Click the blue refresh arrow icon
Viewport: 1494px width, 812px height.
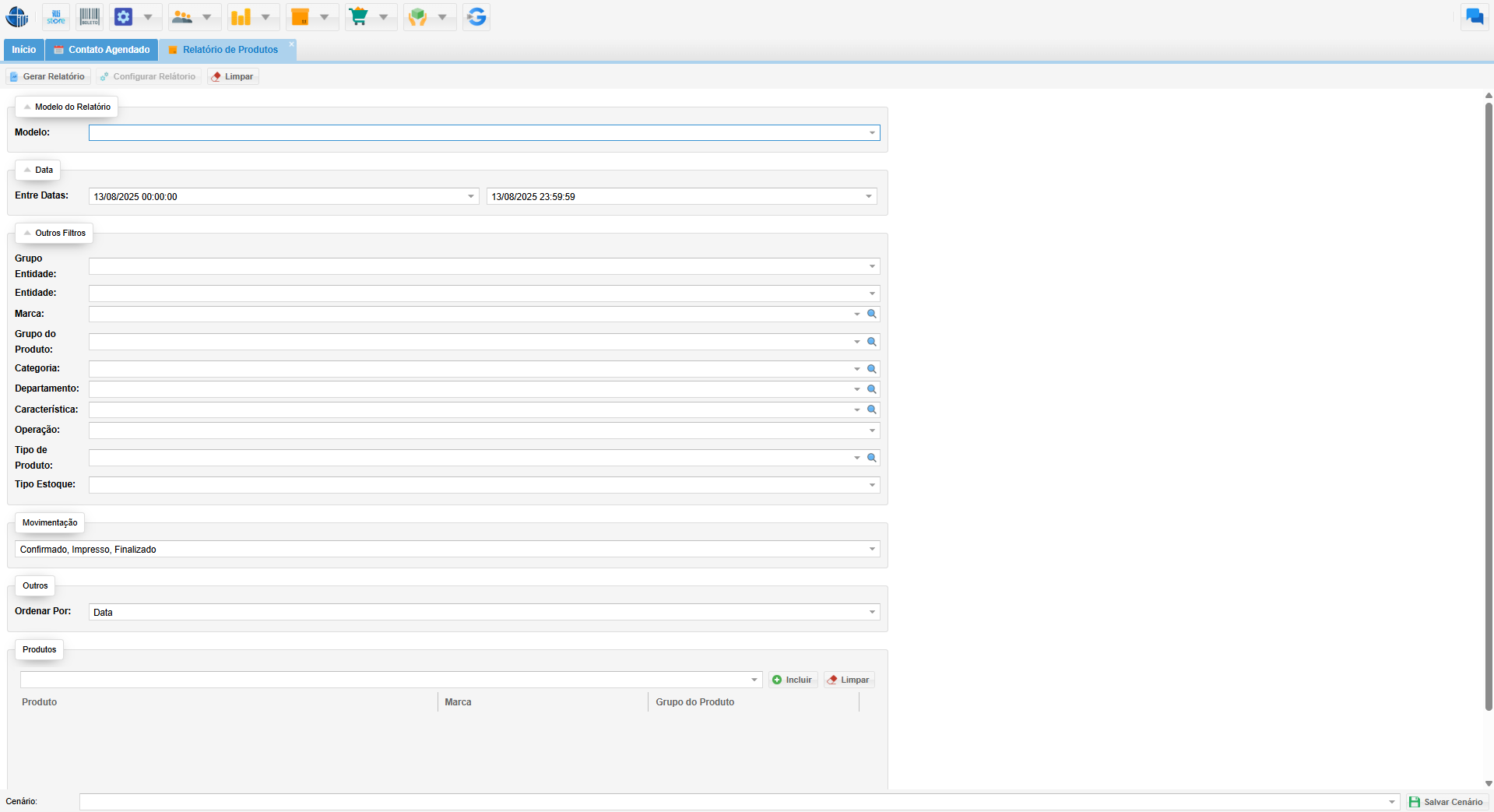point(476,16)
